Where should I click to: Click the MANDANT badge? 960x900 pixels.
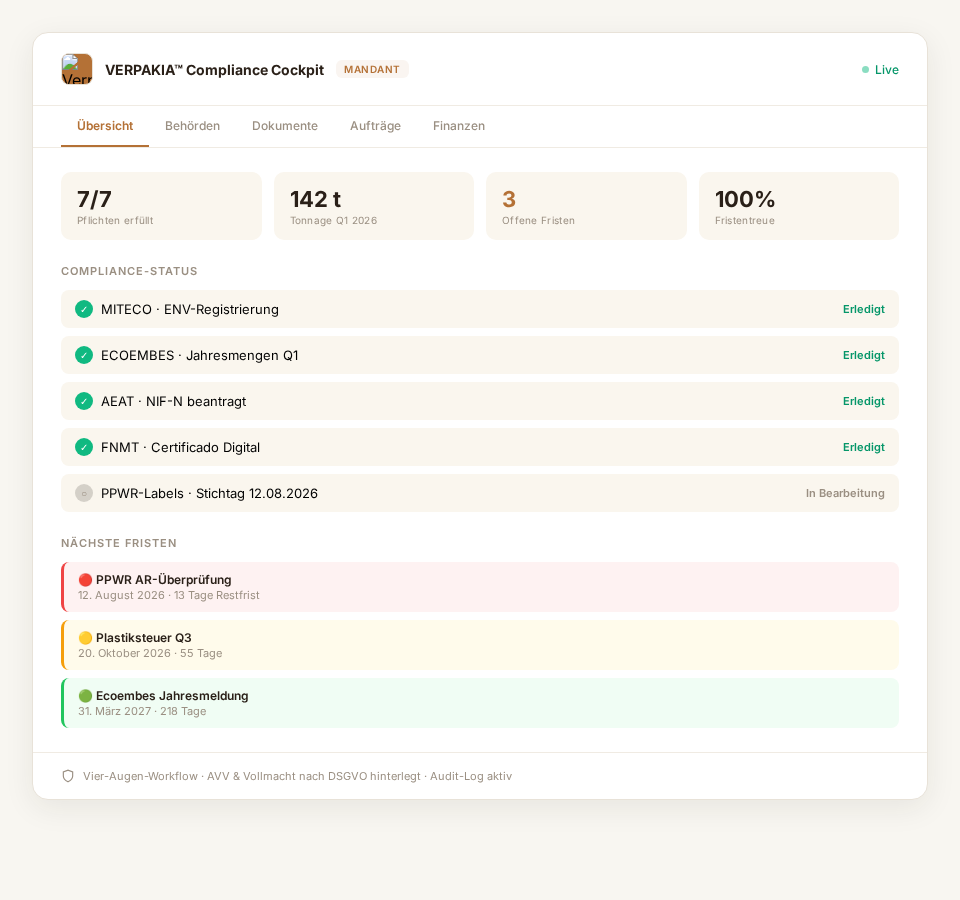(372, 69)
